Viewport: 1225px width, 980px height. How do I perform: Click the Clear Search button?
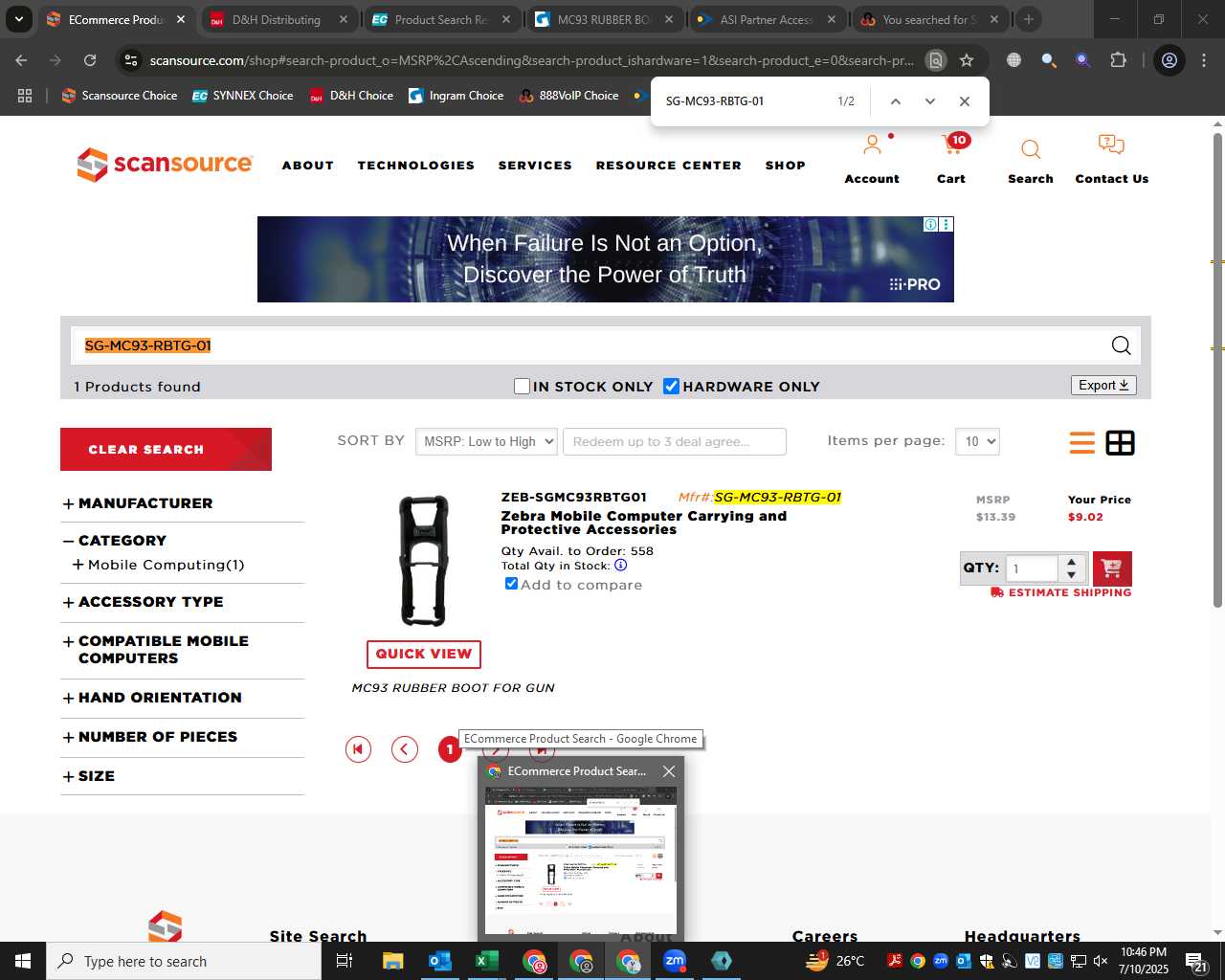tap(166, 449)
